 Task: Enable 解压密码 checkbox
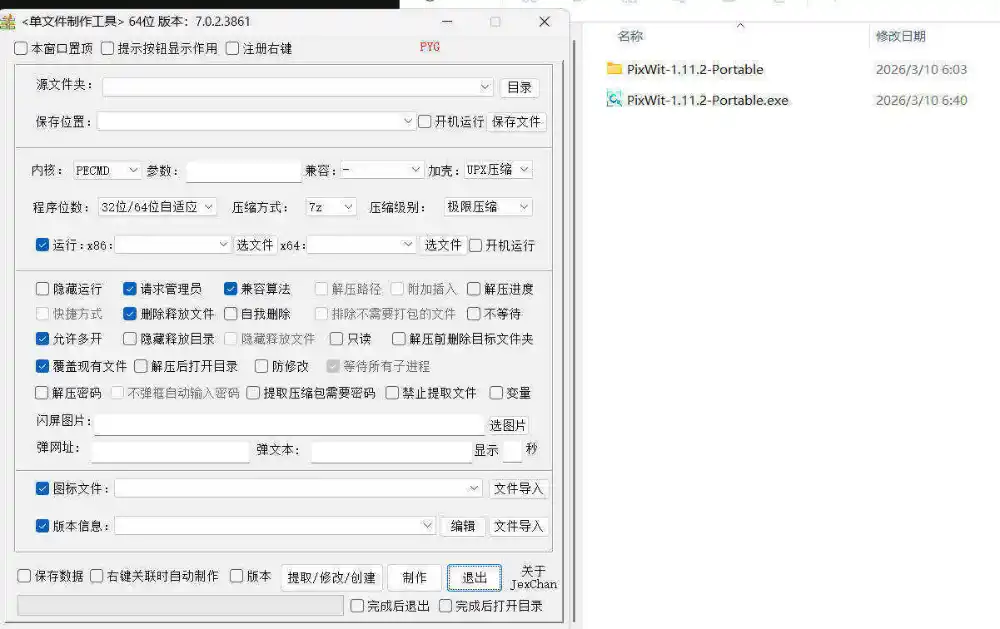click(41, 393)
